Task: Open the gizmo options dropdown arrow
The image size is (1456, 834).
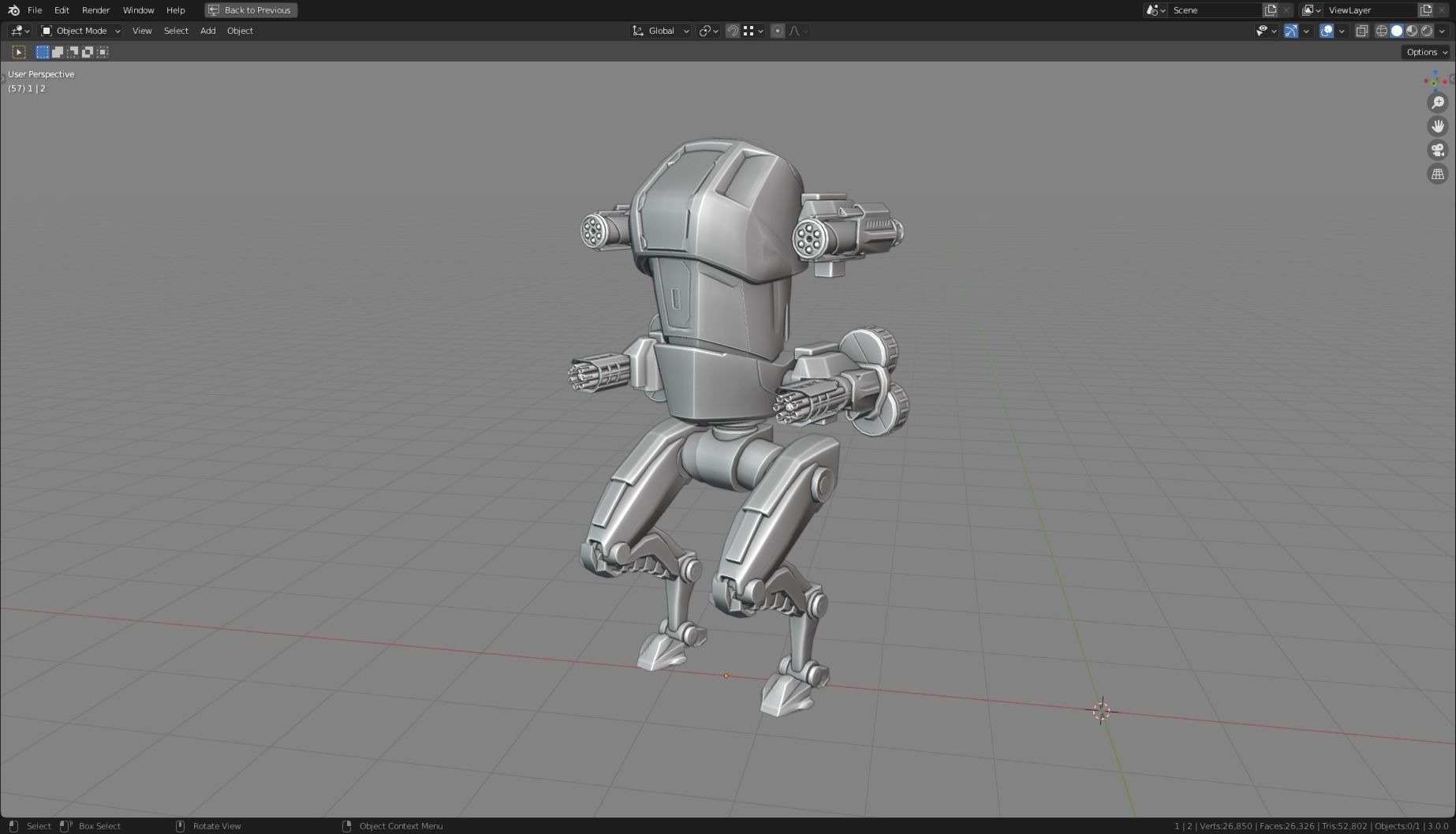Action: coord(1306,31)
